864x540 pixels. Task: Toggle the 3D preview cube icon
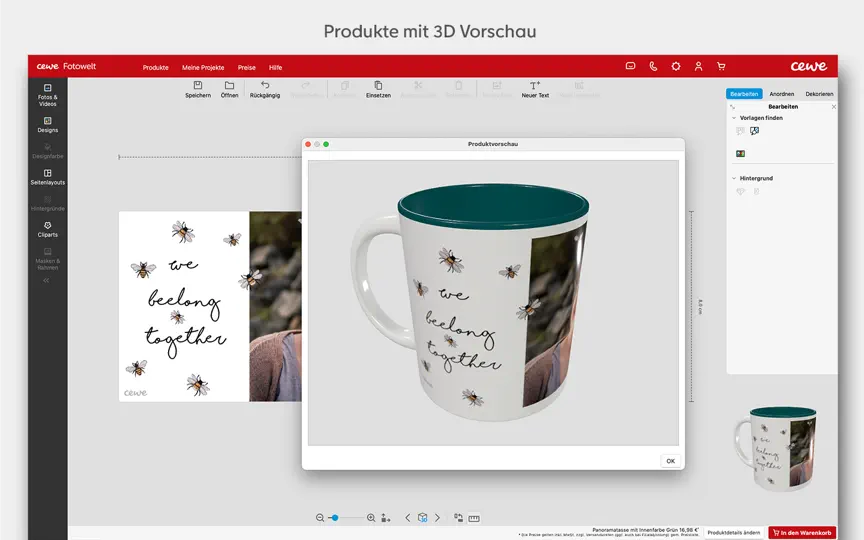(x=423, y=517)
